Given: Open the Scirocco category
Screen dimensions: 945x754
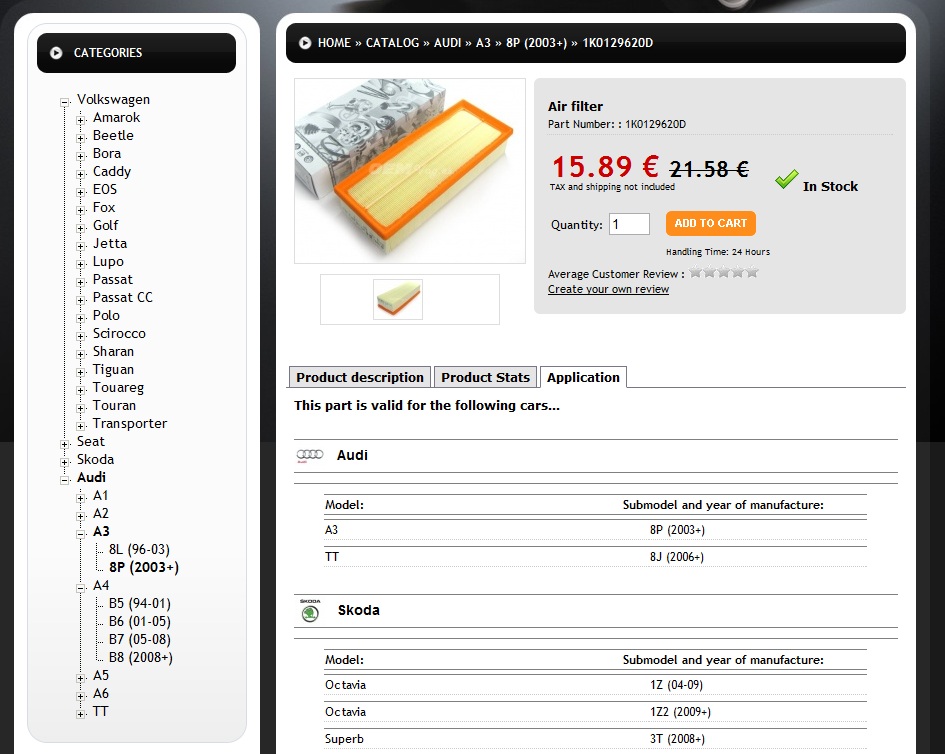Looking at the screenshot, I should coord(119,333).
